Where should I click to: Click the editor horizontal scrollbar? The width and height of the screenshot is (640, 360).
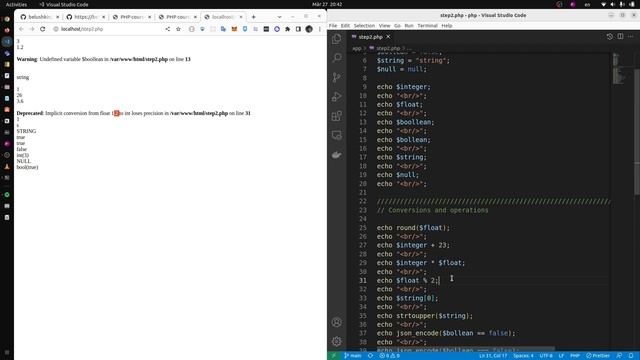465,349
